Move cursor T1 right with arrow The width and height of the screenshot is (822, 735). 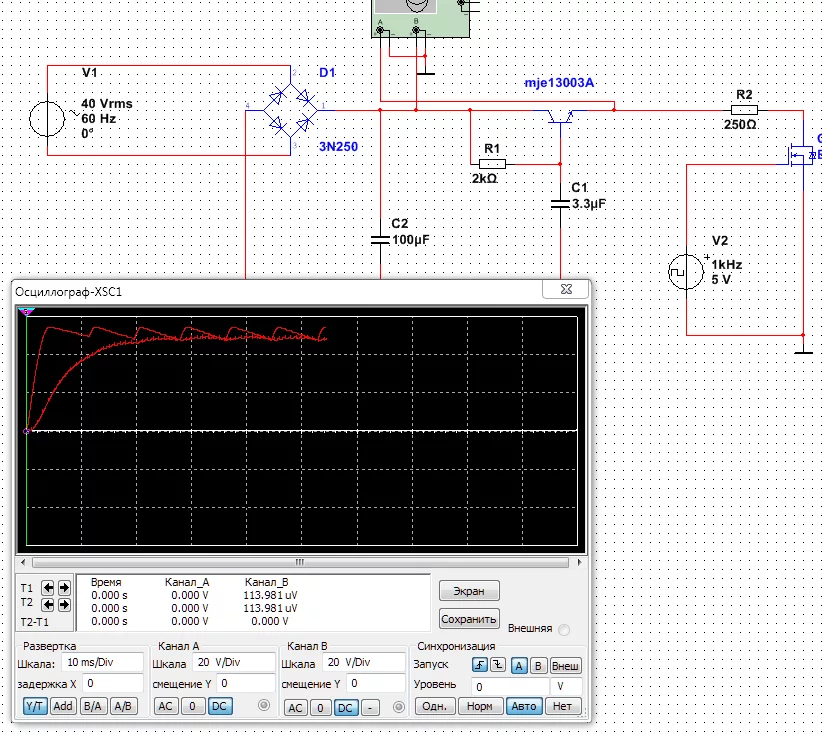64,588
